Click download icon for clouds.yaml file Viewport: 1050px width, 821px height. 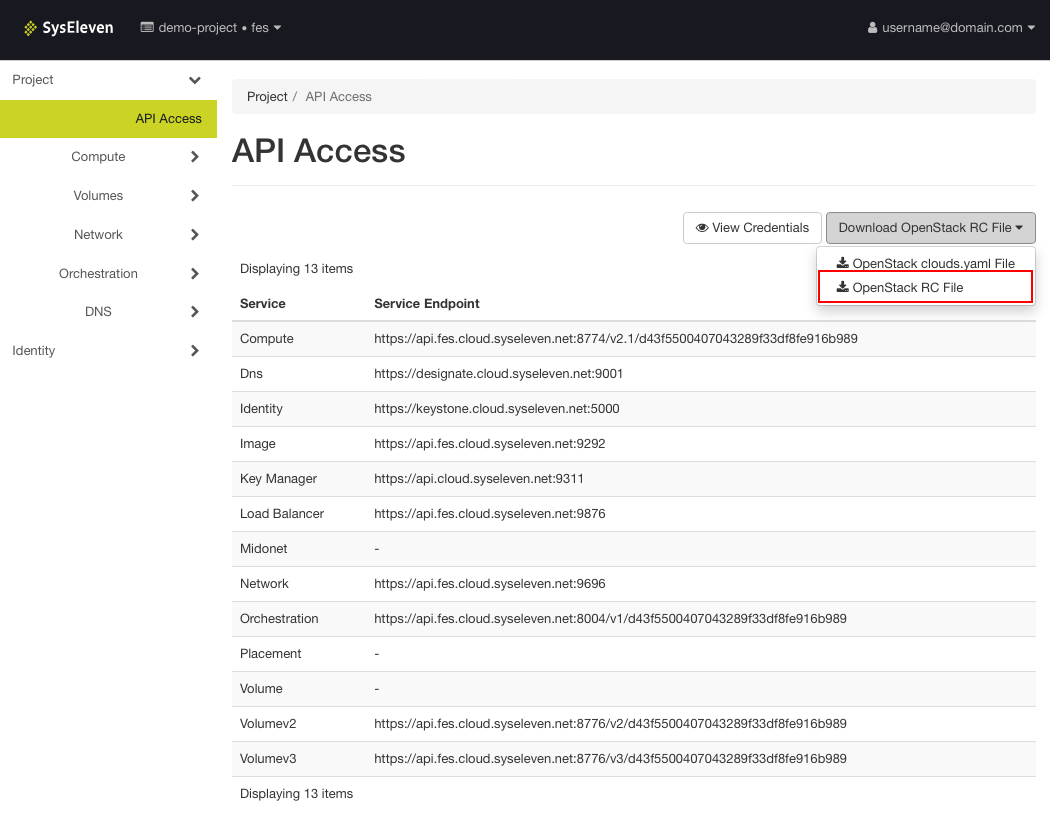point(842,263)
